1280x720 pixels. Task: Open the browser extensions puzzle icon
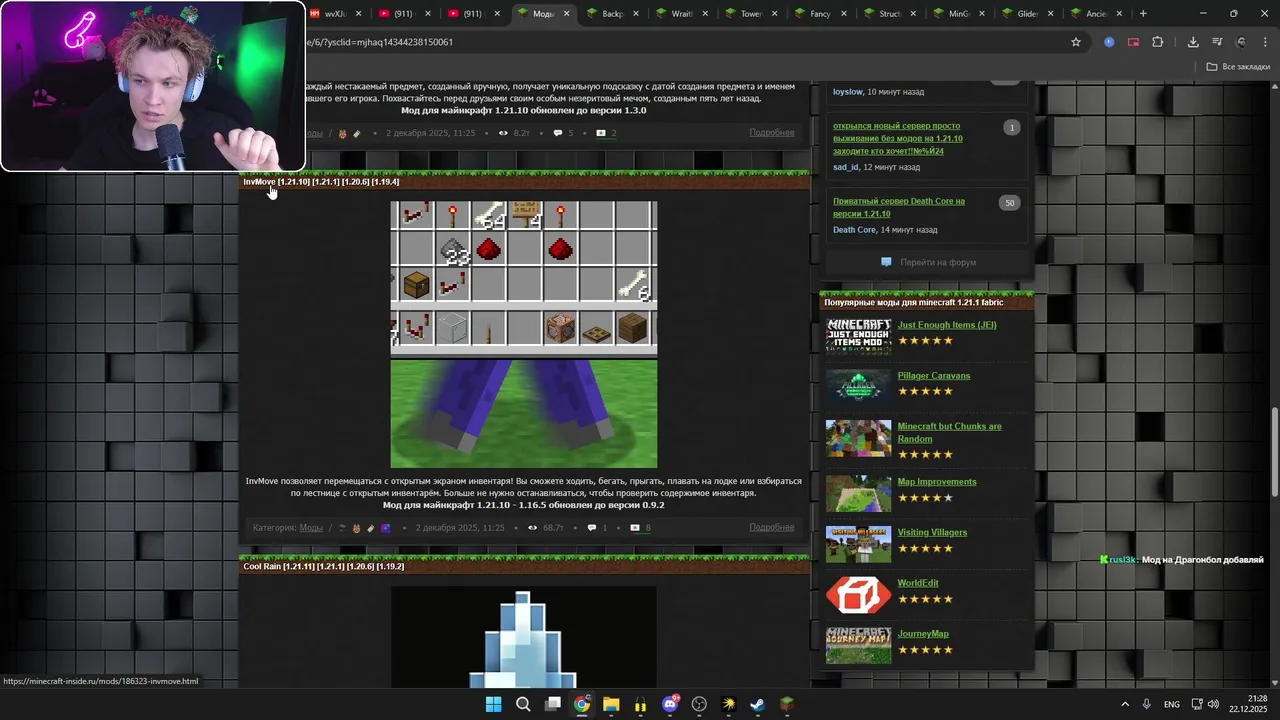pos(1158,42)
